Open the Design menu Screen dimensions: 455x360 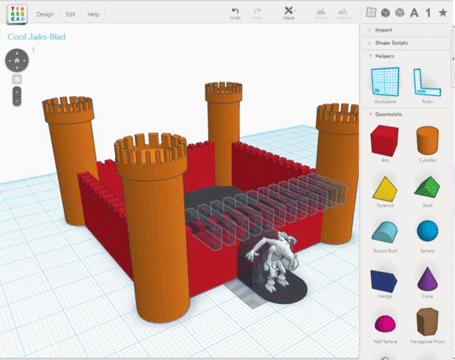(x=45, y=14)
